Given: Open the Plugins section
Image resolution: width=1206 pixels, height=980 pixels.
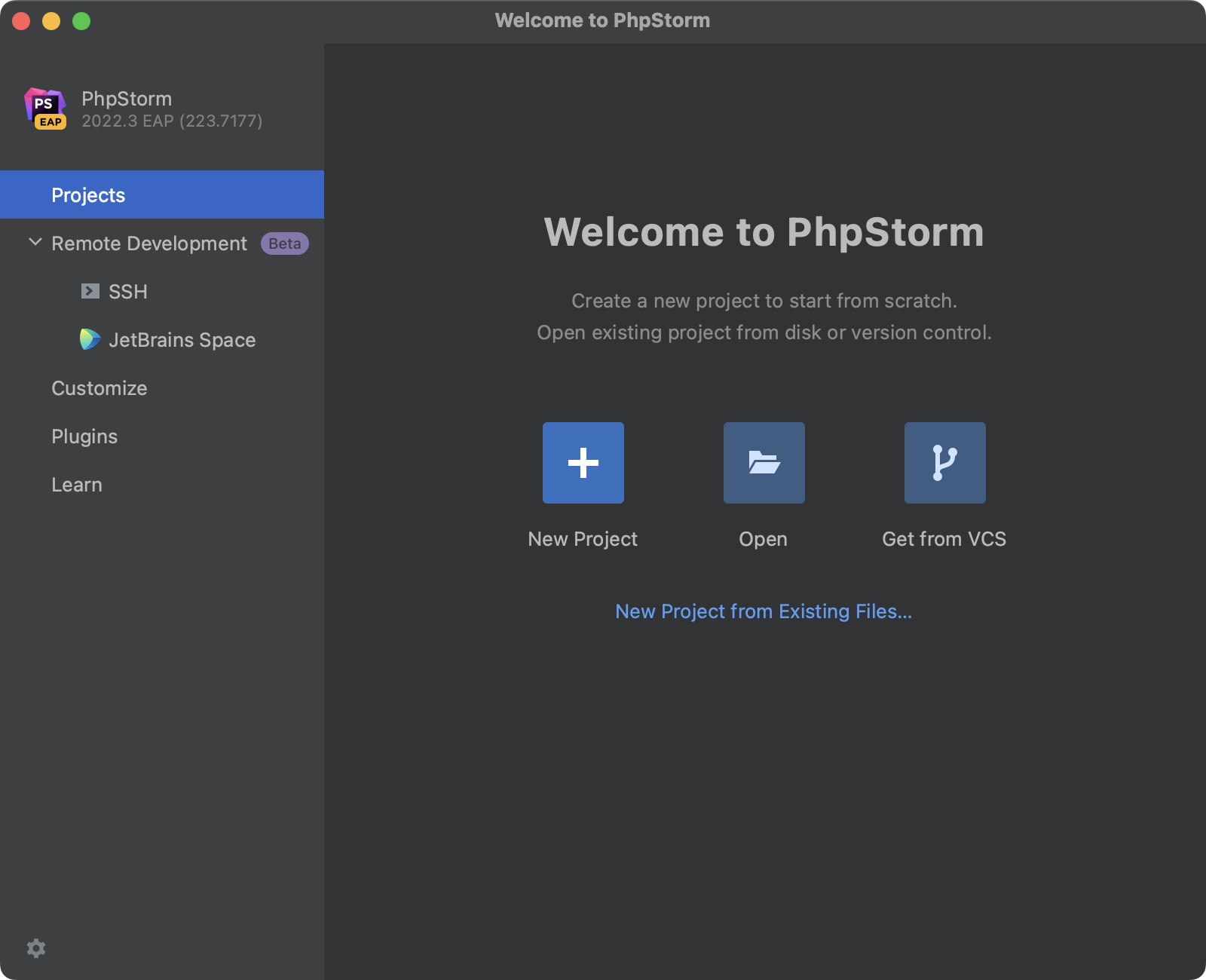Looking at the screenshot, I should (84, 436).
